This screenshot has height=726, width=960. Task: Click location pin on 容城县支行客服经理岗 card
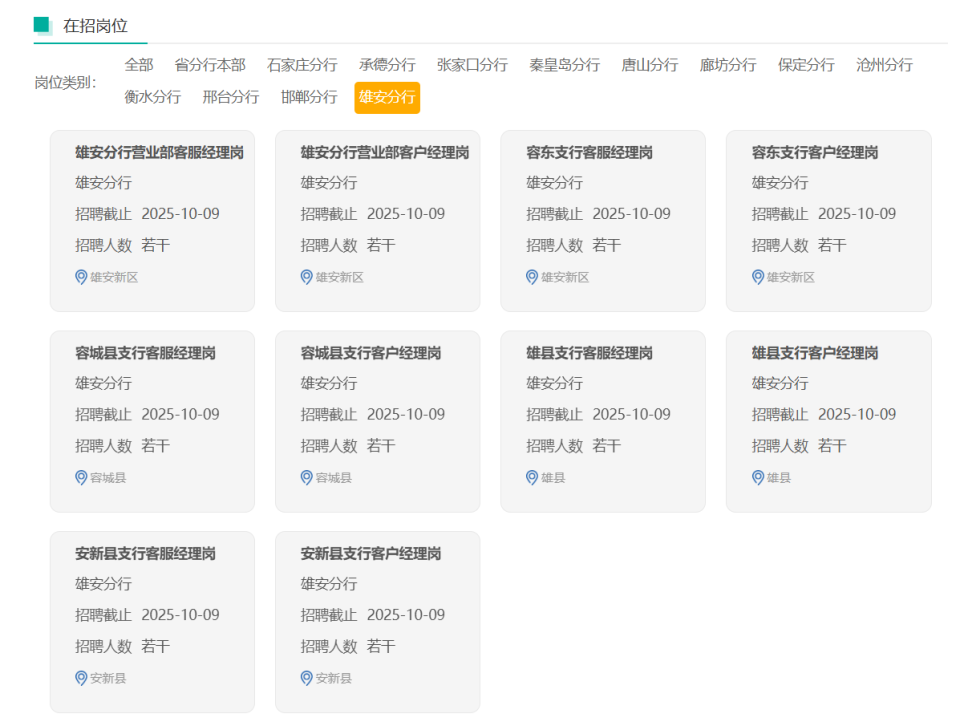81,477
